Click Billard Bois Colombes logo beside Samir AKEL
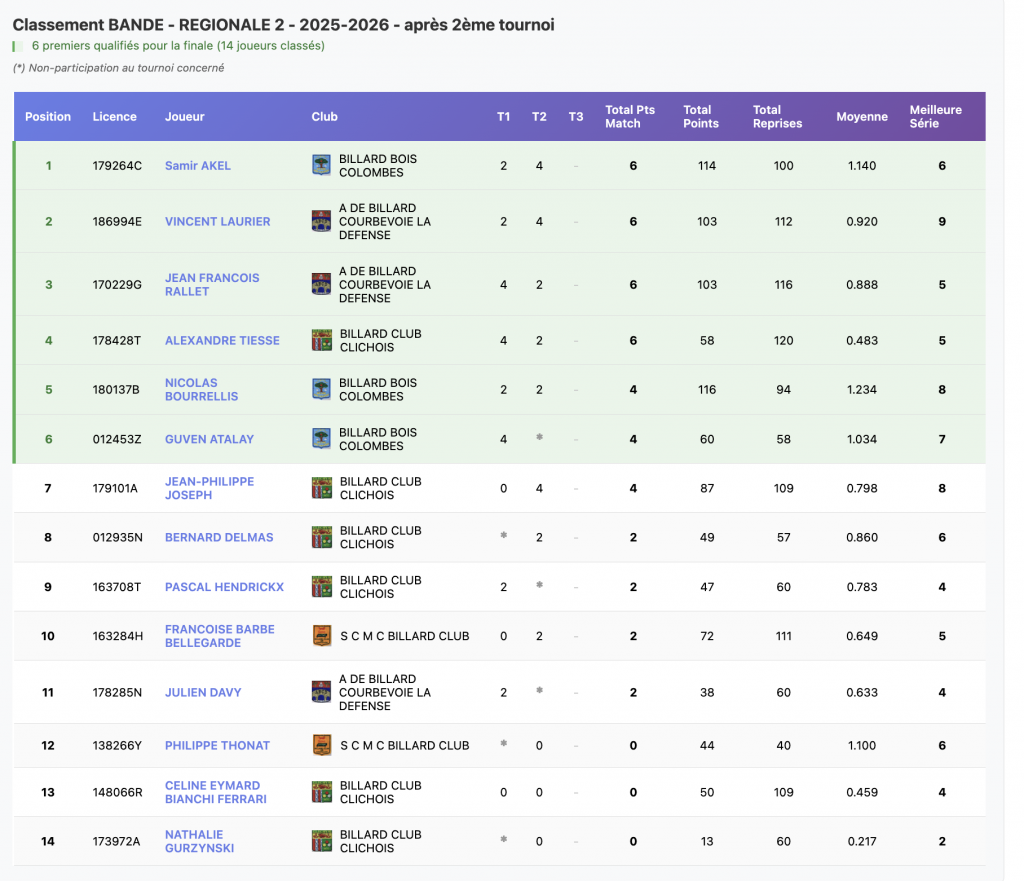 tap(321, 166)
